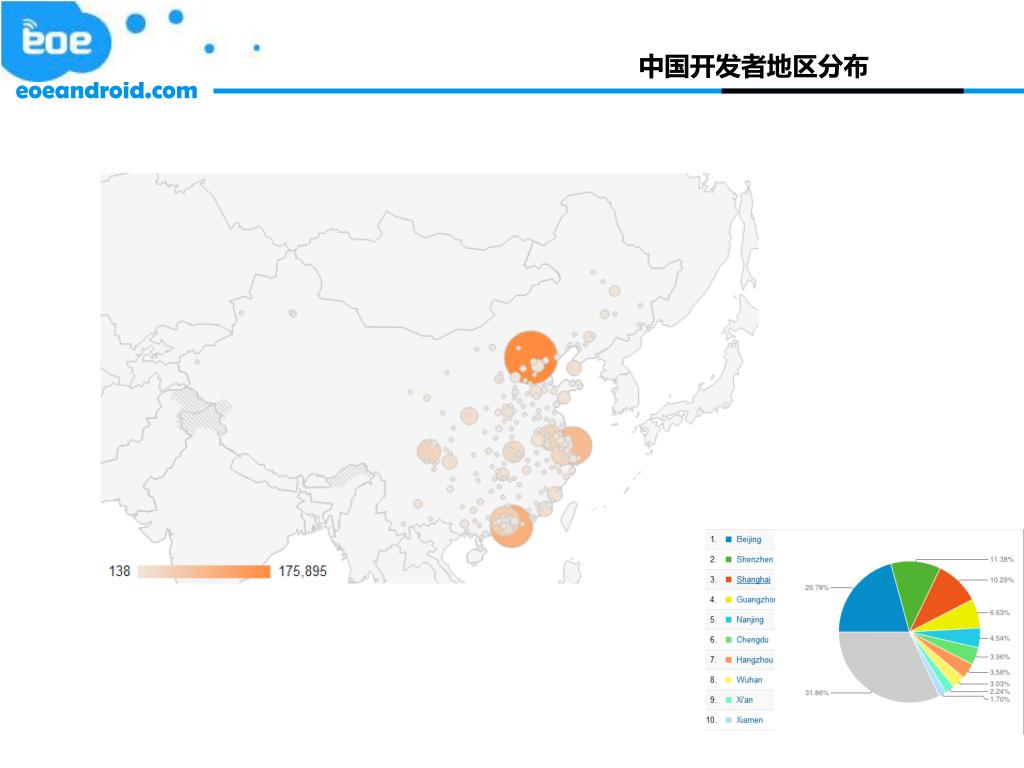Open the Hangzhou entry in city list

click(754, 660)
